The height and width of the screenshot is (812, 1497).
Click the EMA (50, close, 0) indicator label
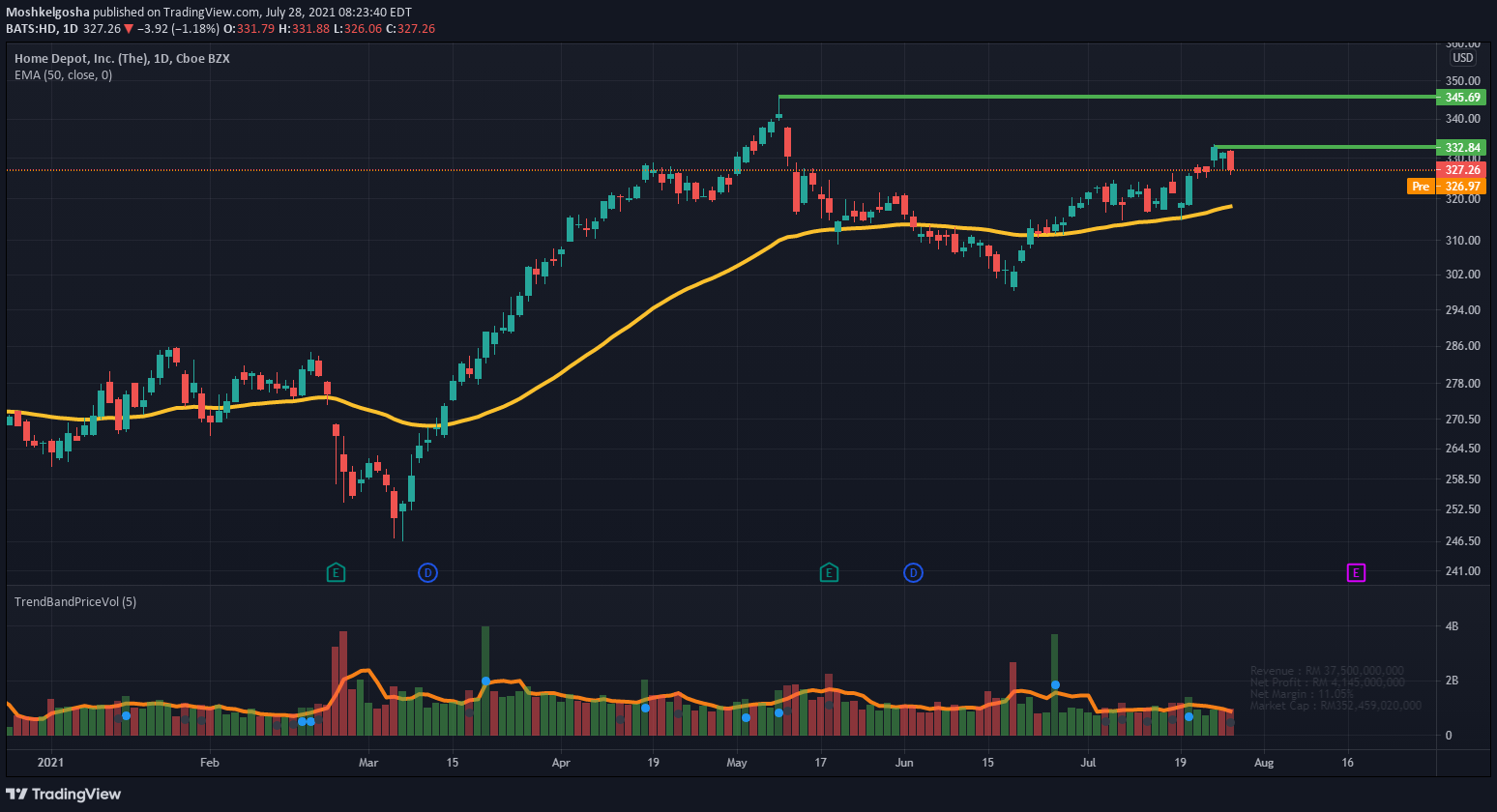[x=63, y=75]
